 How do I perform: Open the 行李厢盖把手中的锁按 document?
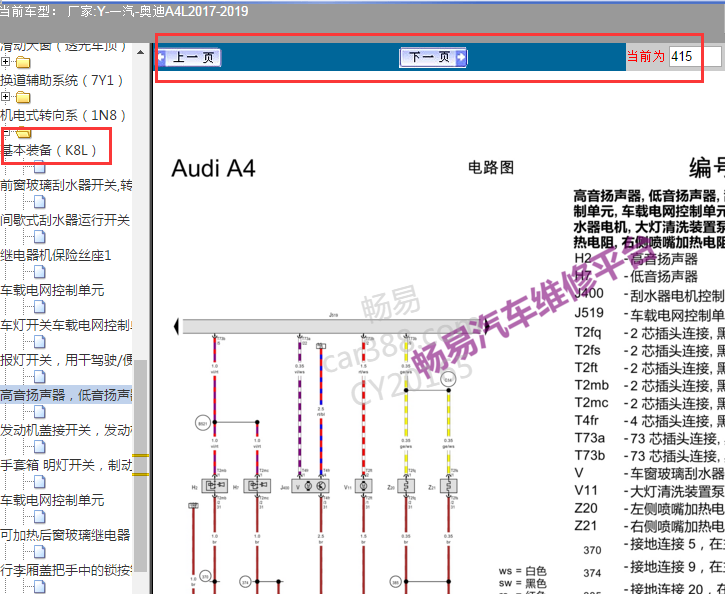[x=66, y=570]
